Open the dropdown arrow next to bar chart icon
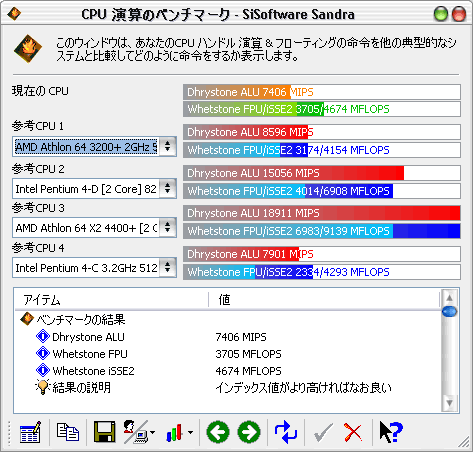 pos(190,433)
